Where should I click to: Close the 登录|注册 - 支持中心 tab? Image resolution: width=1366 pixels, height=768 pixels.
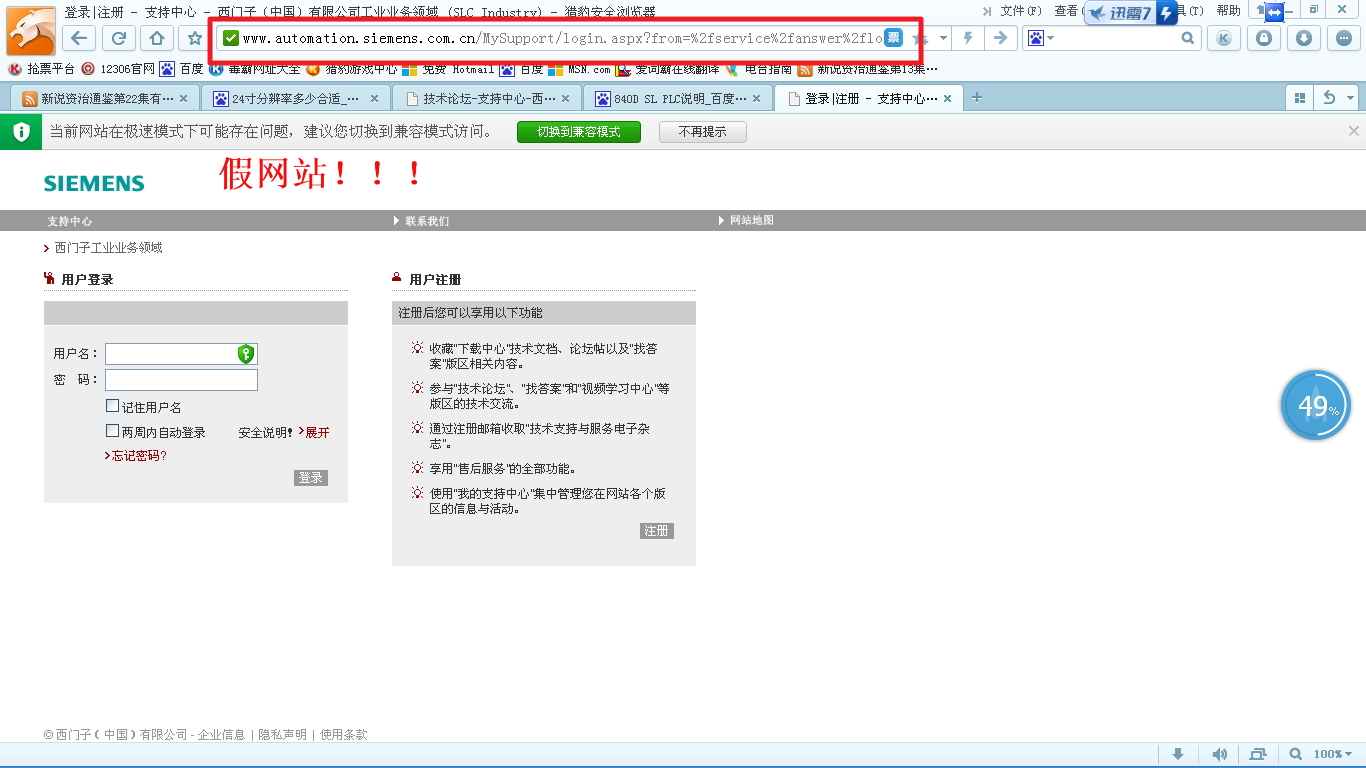(x=947, y=98)
